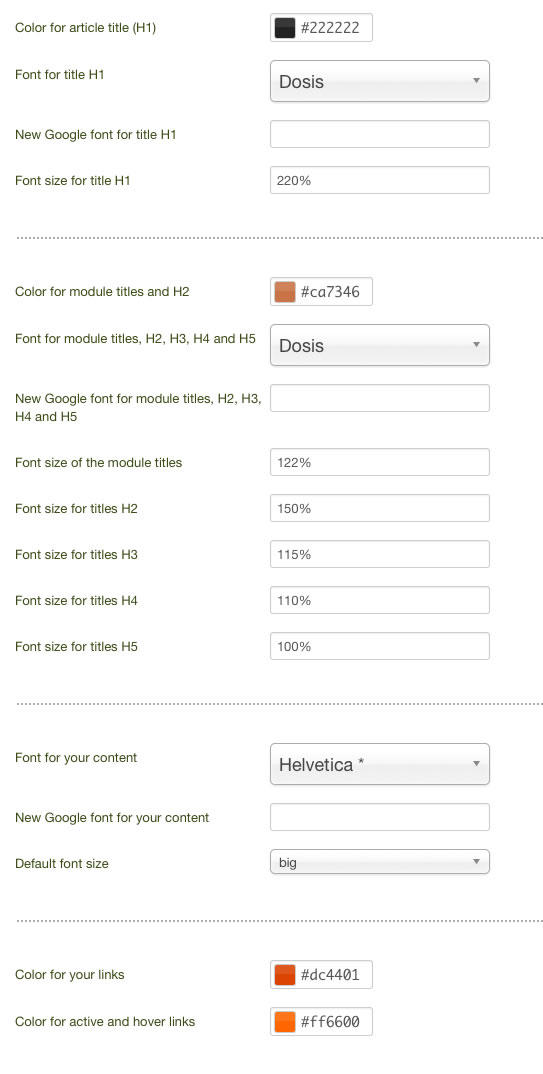Focus the Font size for title H1 field

tap(380, 180)
